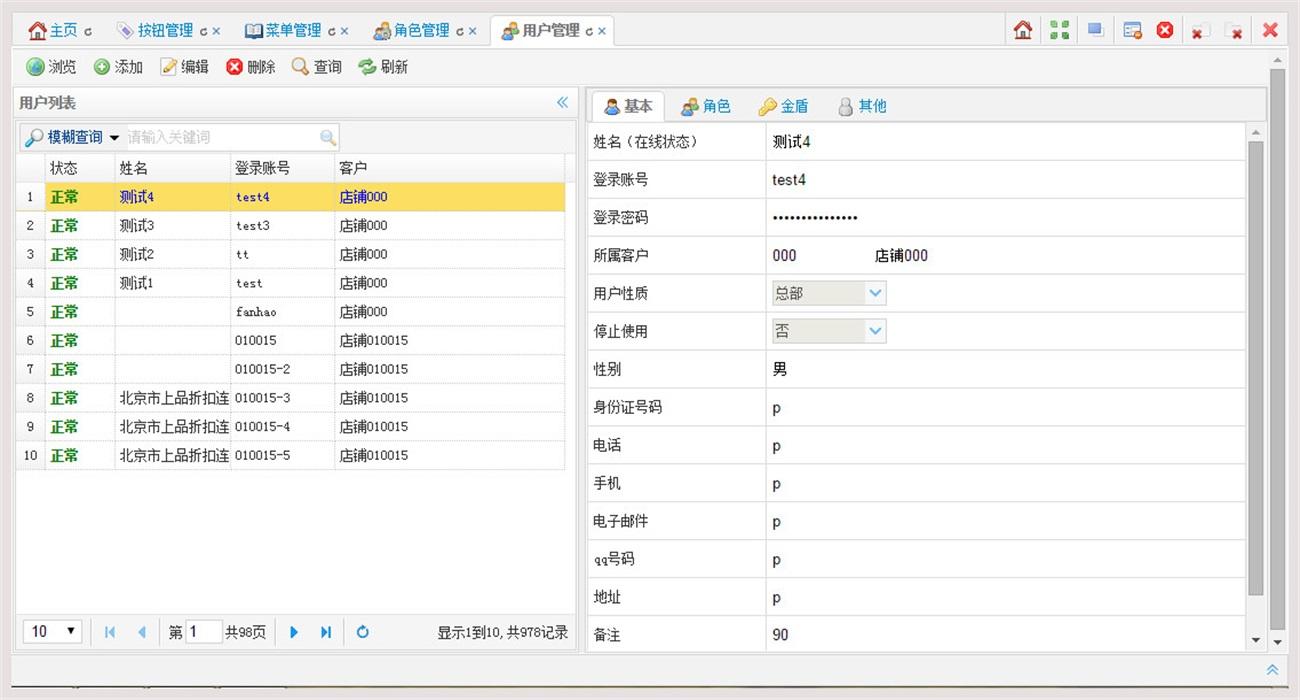1300x700 pixels.
Task: Select the user row with account tt
Action: coord(291,254)
